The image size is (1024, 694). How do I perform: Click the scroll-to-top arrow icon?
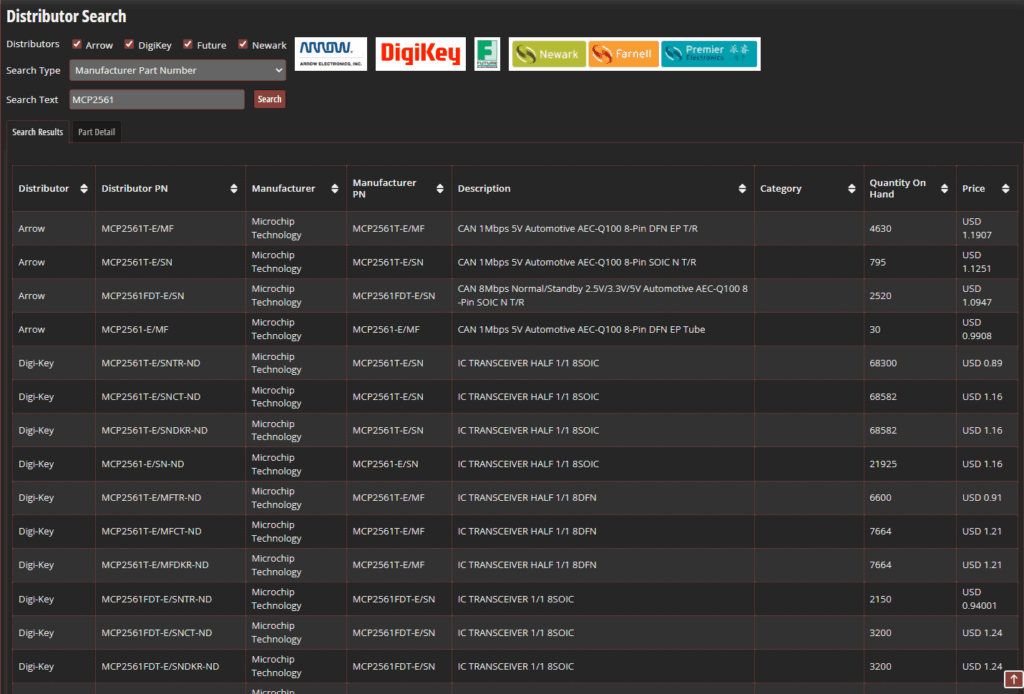click(x=1012, y=680)
